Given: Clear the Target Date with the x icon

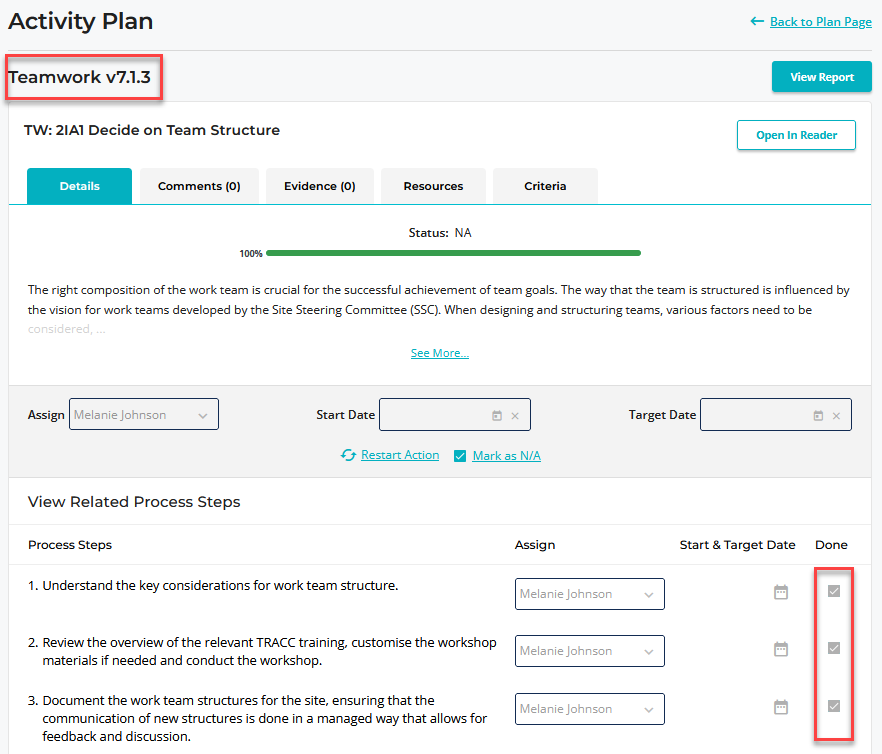Looking at the screenshot, I should pyautogui.click(x=836, y=416).
